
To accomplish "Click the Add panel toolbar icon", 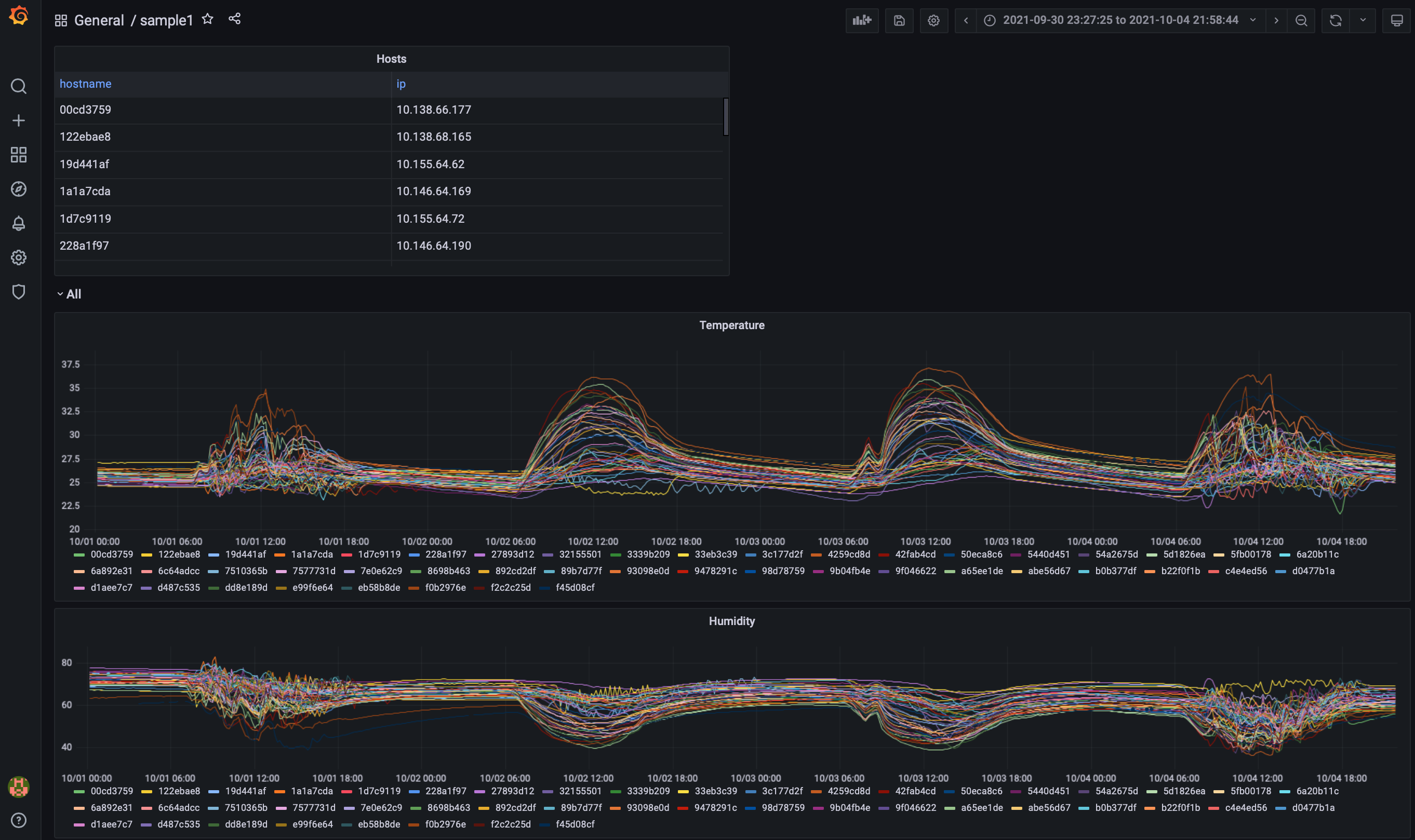I will (862, 20).
